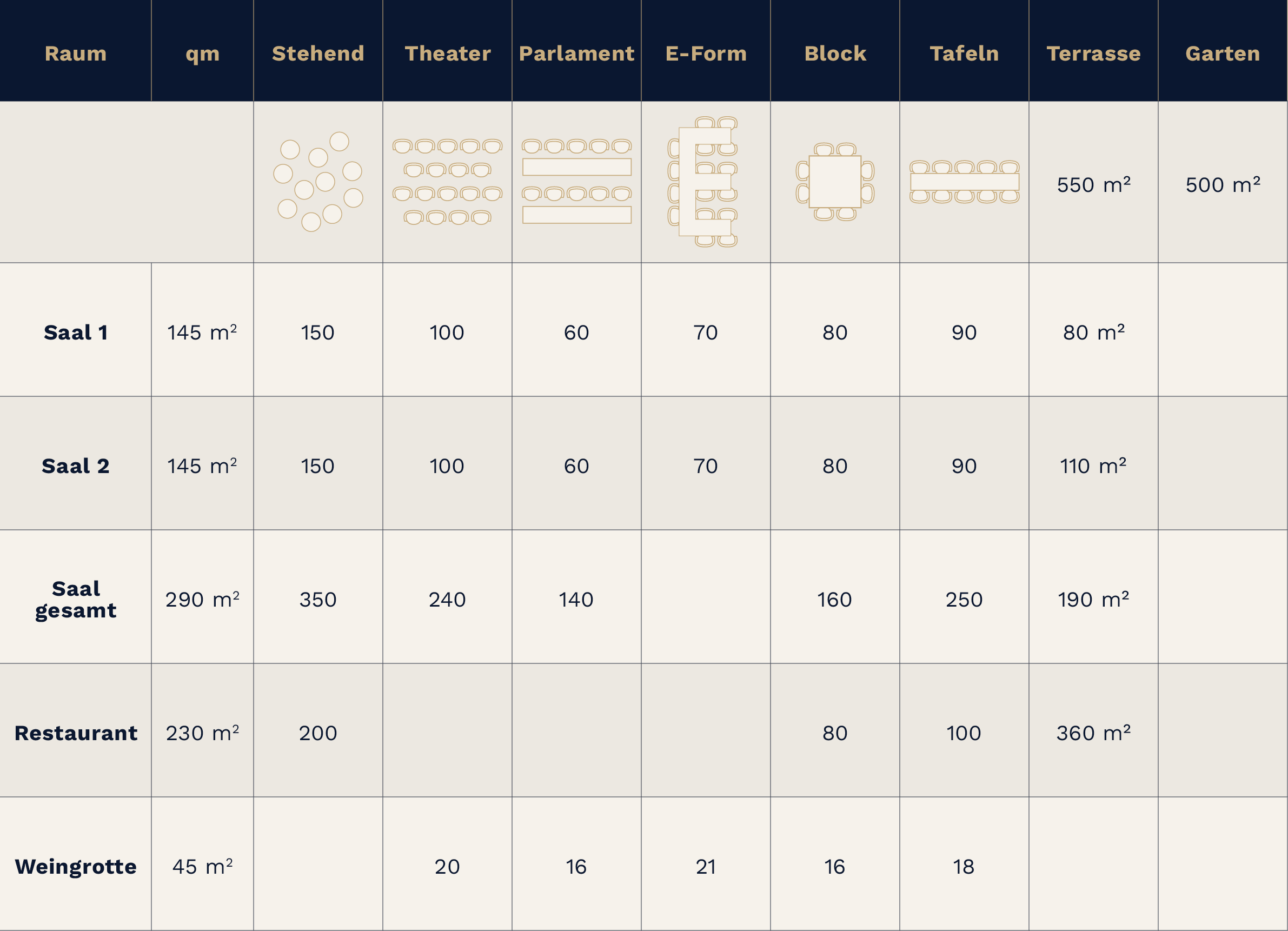
Task: Select the Saal 1 row label
Action: coord(76,332)
